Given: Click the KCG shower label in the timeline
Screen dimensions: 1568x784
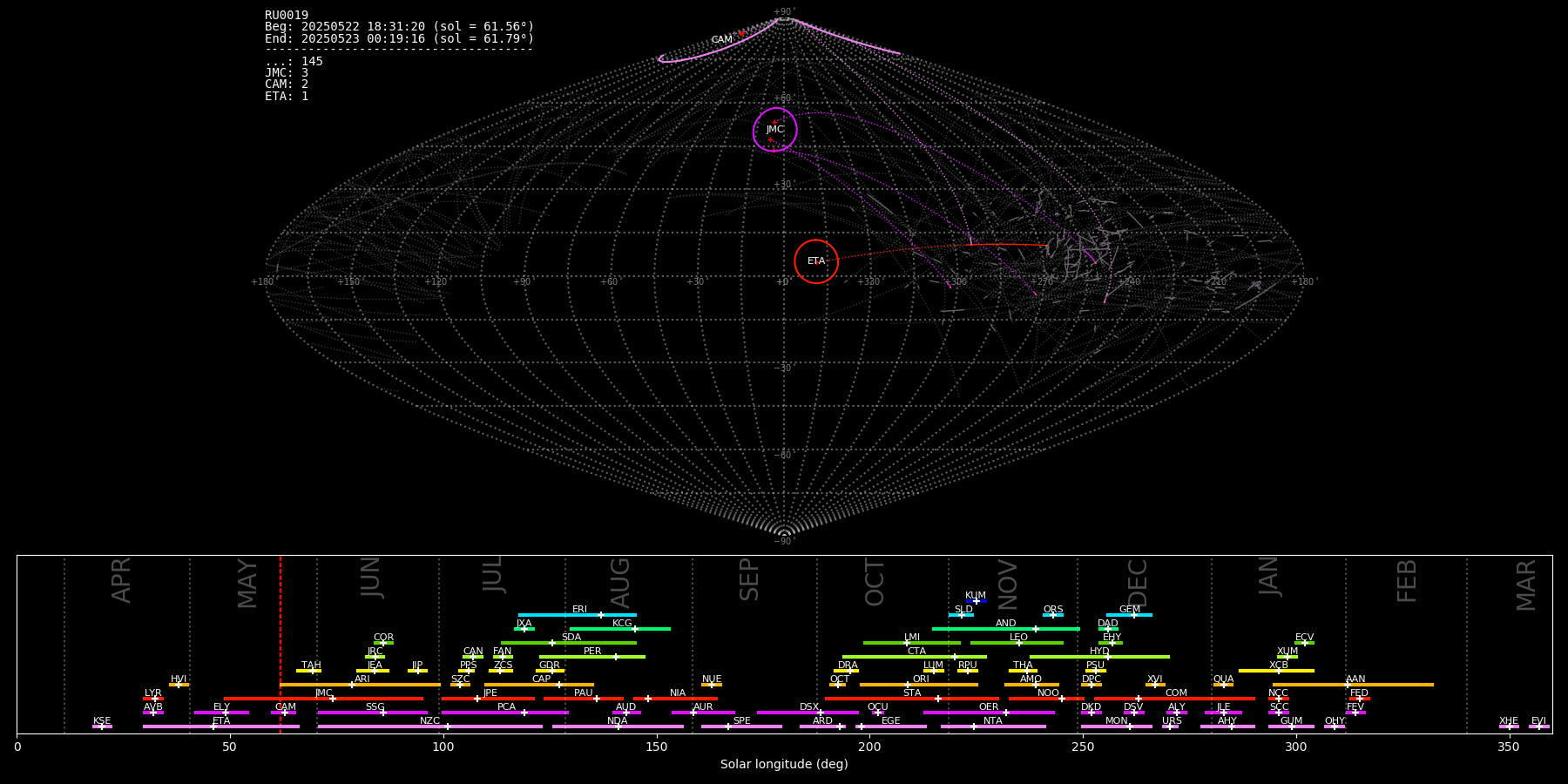Looking at the screenshot, I should (x=622, y=624).
